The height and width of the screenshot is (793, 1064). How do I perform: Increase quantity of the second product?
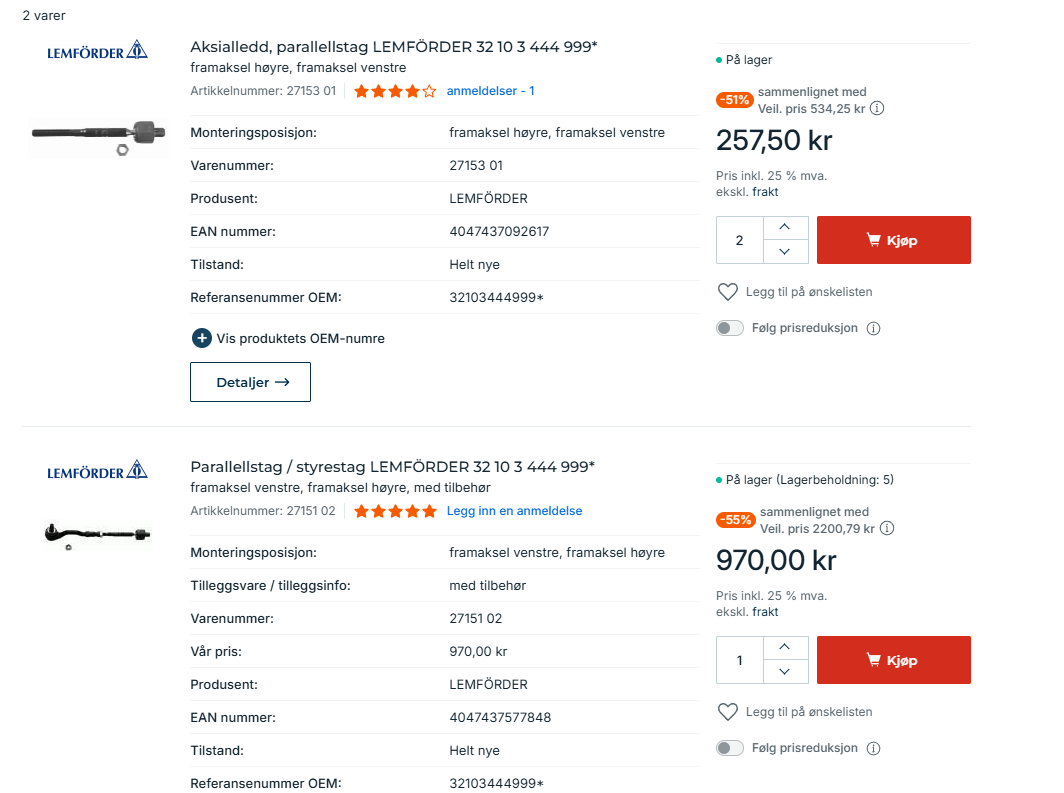coord(785,648)
